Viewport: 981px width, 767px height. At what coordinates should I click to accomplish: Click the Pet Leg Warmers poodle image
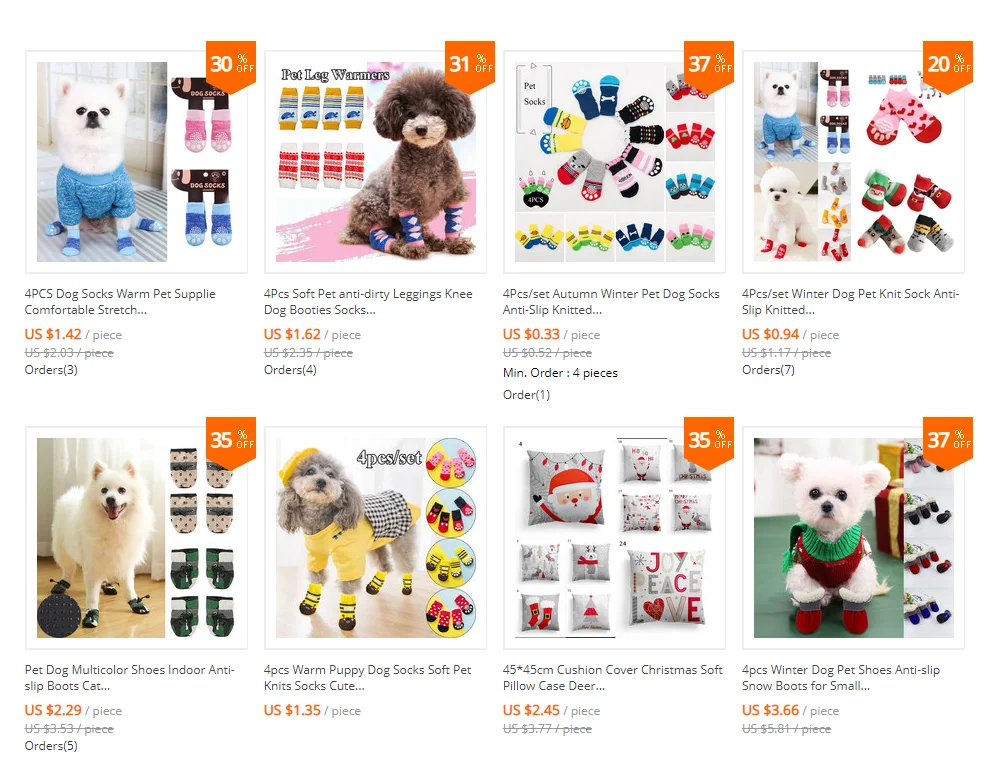pos(375,162)
